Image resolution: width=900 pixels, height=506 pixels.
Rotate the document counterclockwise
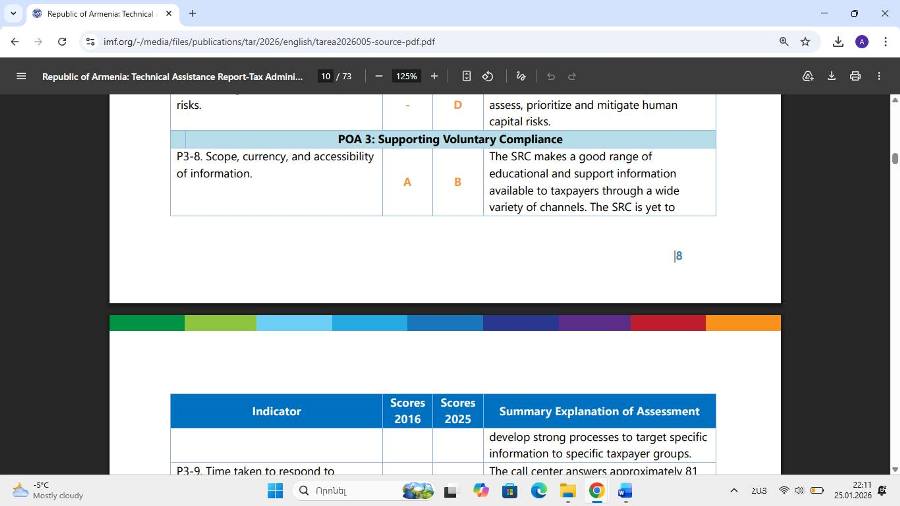487,76
